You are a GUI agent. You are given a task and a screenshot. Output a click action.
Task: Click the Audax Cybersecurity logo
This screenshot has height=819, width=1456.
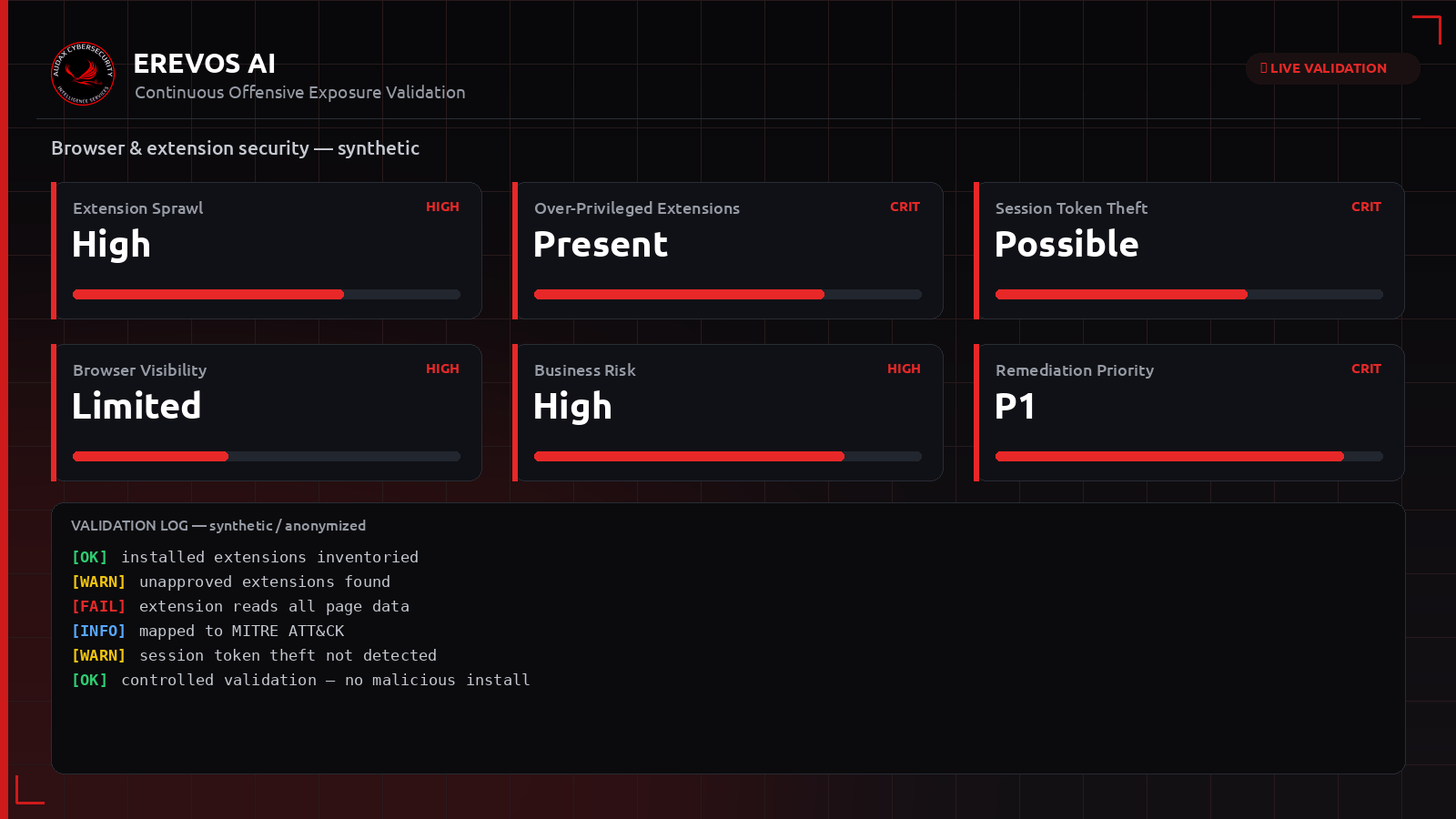coord(83,74)
